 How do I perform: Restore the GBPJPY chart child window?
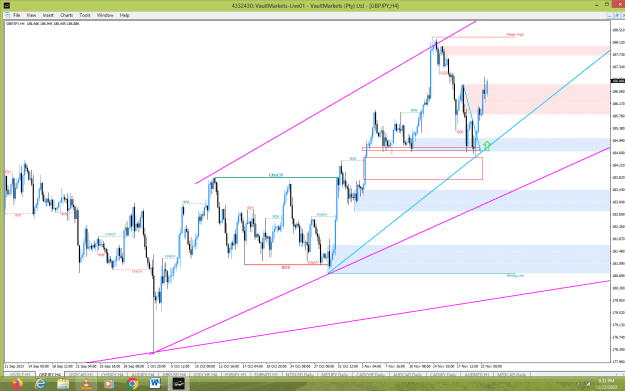click(x=616, y=15)
